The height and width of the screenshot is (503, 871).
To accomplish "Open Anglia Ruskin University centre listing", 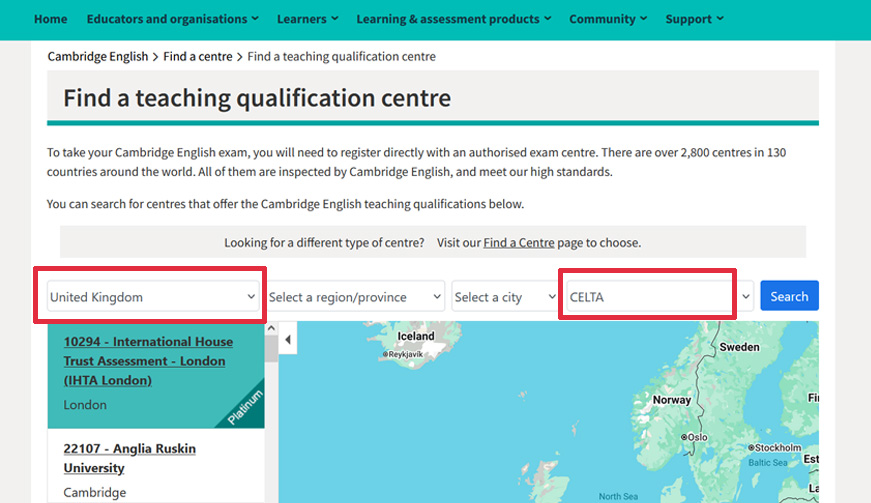I will (129, 458).
